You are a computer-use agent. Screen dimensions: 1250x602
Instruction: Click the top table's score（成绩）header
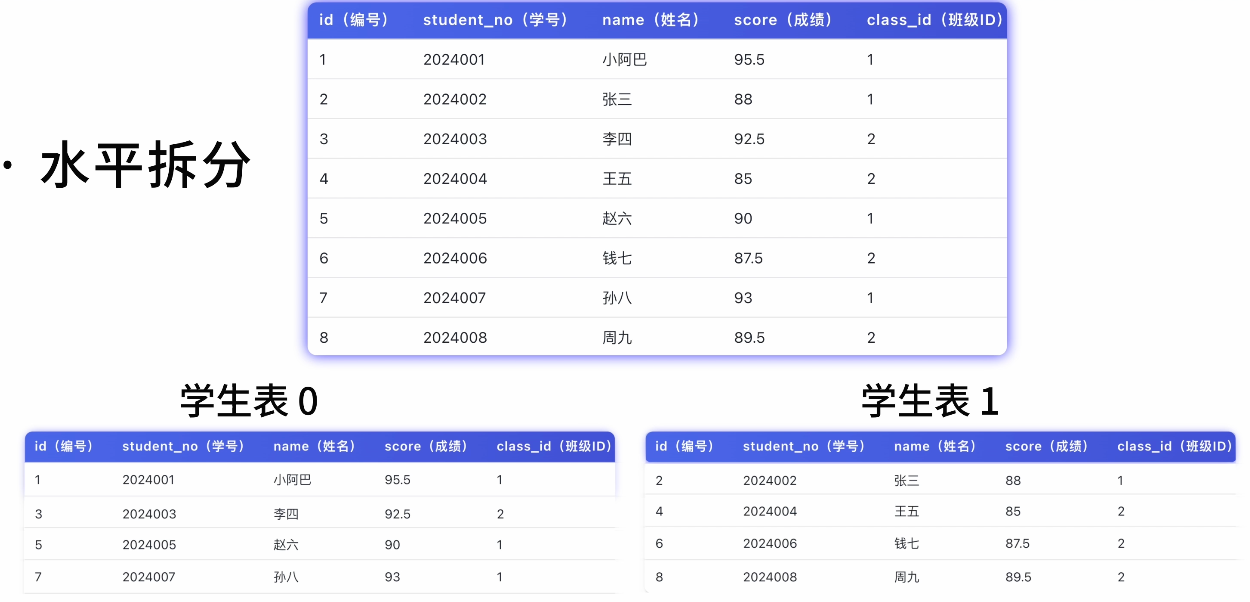[783, 20]
